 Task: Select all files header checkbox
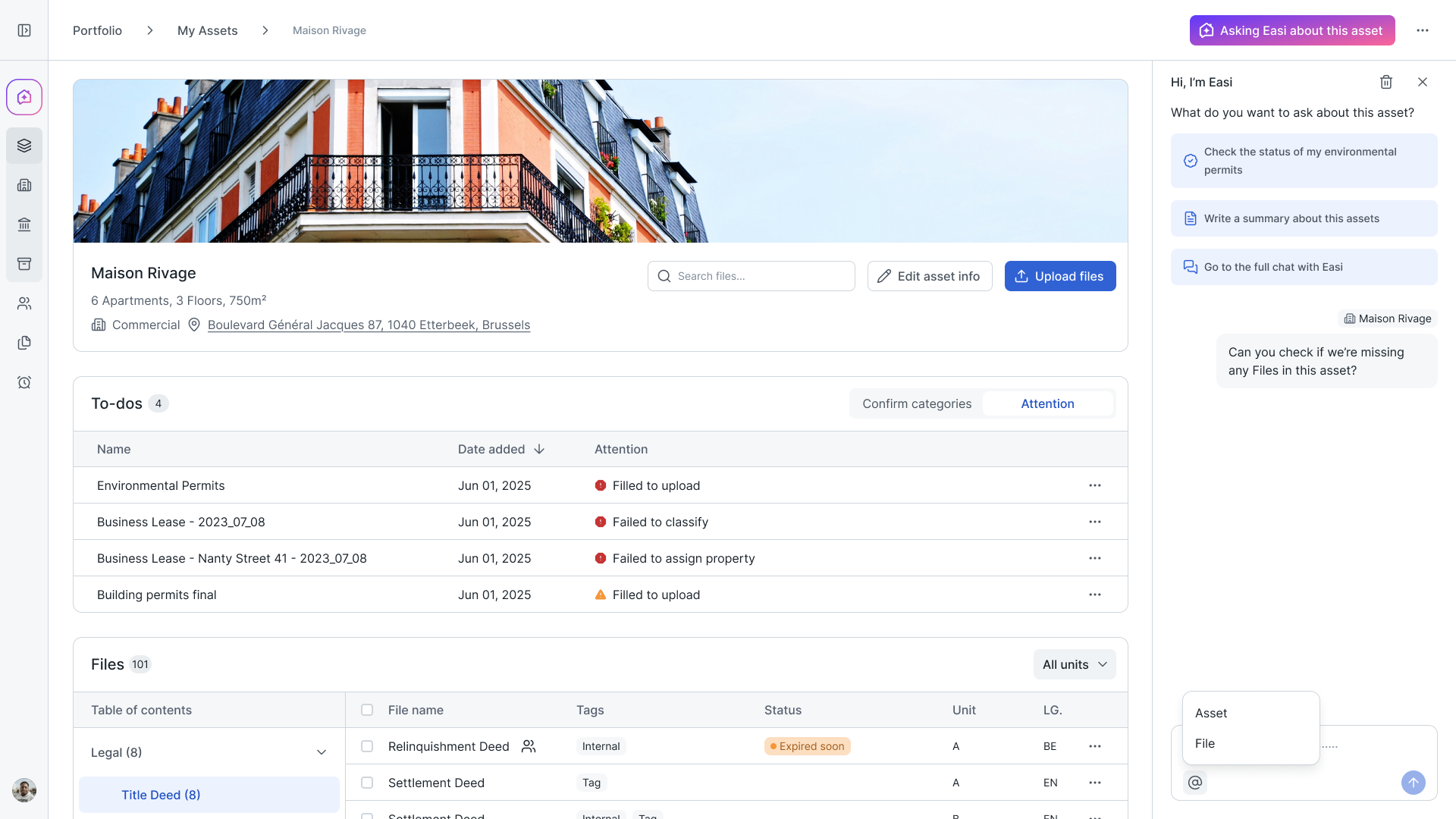click(x=367, y=710)
